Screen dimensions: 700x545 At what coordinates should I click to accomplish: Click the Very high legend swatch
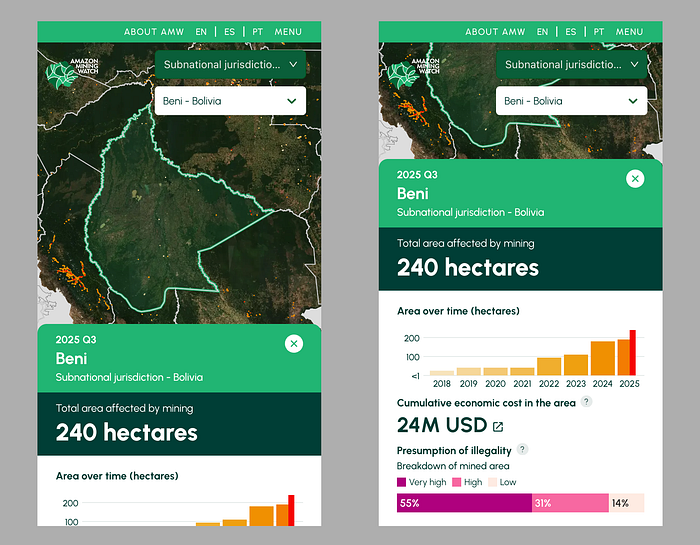[401, 482]
